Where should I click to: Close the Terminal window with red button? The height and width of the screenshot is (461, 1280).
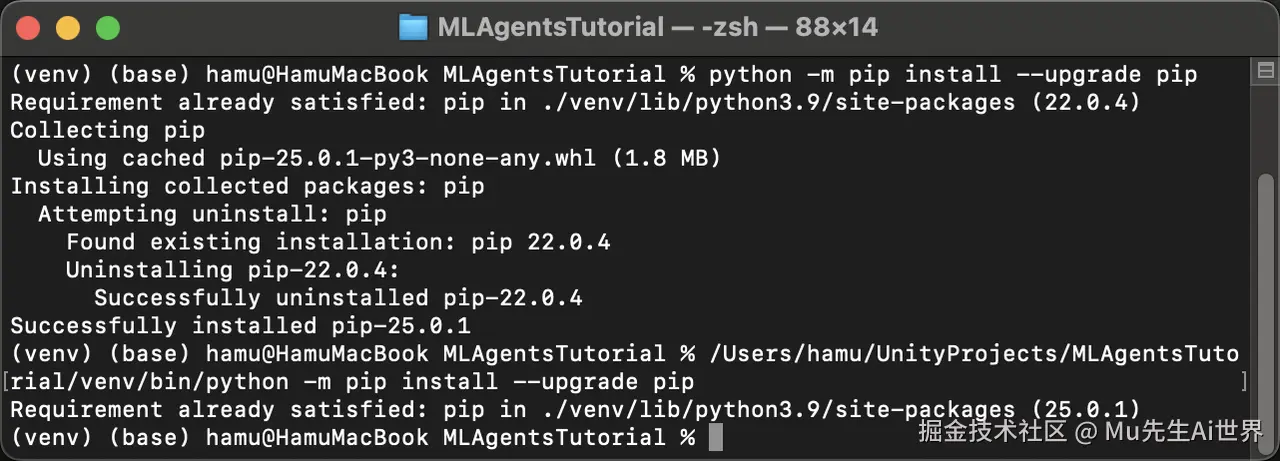pos(28,28)
